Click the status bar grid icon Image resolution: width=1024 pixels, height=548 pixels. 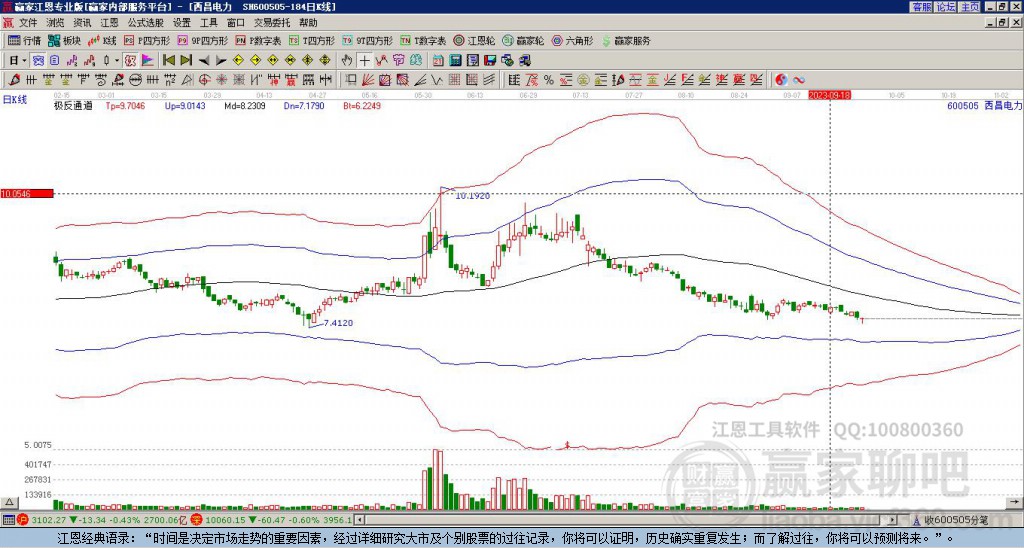click(8, 520)
